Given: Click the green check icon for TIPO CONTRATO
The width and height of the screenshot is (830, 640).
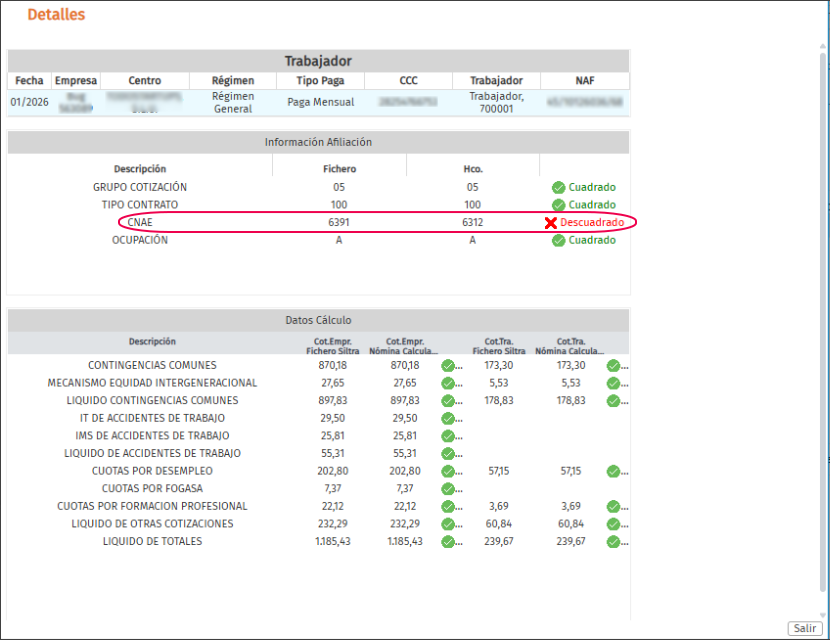Looking at the screenshot, I should (x=558, y=205).
